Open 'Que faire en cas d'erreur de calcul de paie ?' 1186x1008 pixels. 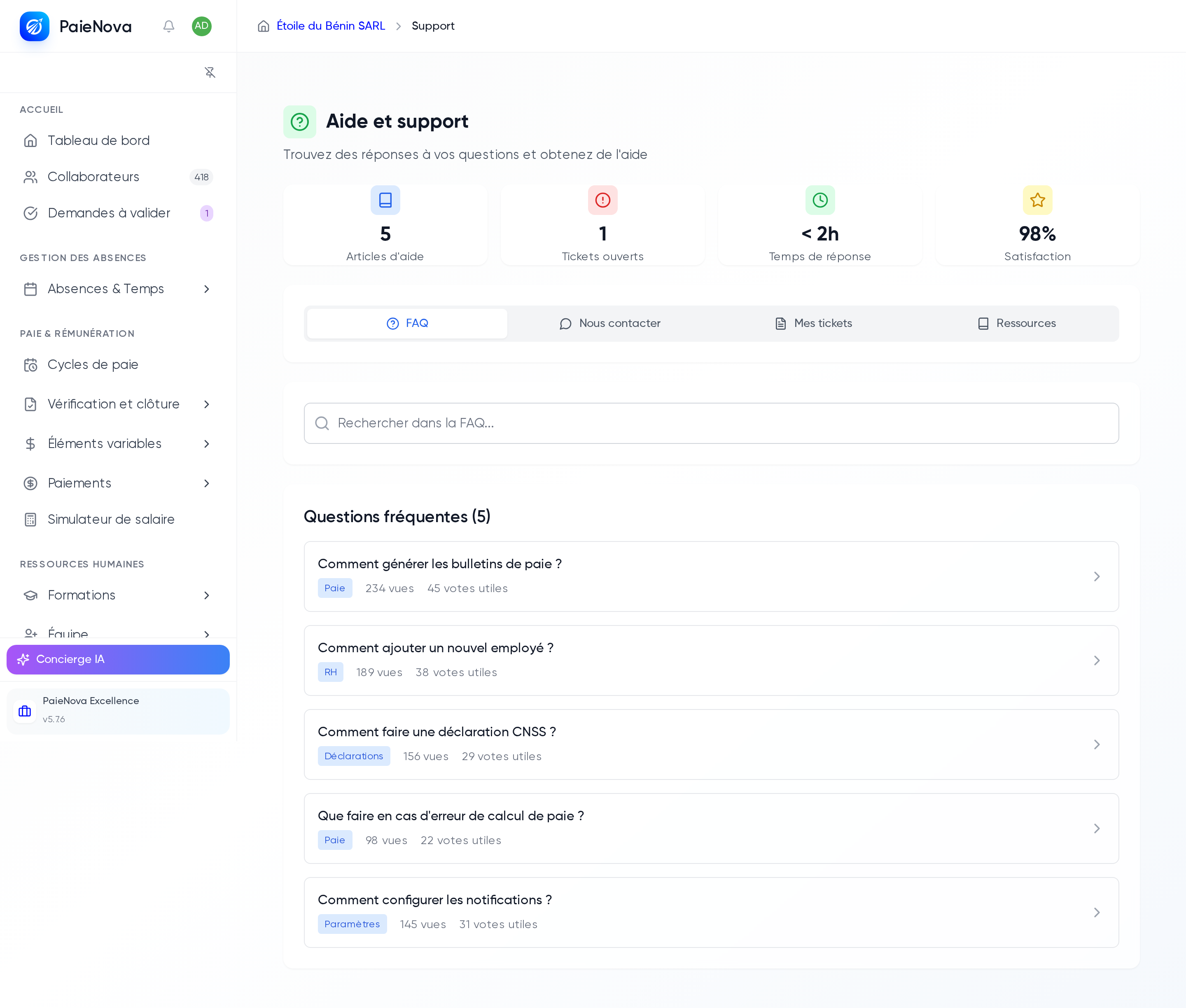tap(711, 828)
